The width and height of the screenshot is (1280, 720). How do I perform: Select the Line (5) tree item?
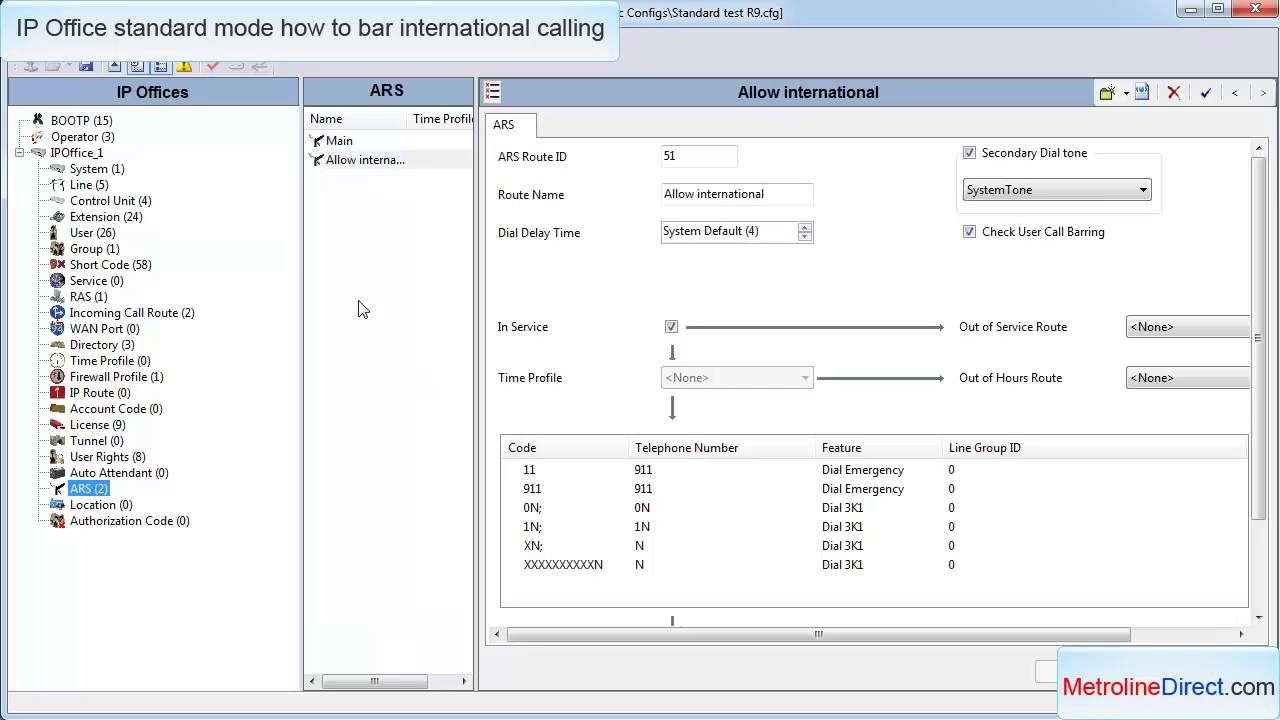pos(89,185)
